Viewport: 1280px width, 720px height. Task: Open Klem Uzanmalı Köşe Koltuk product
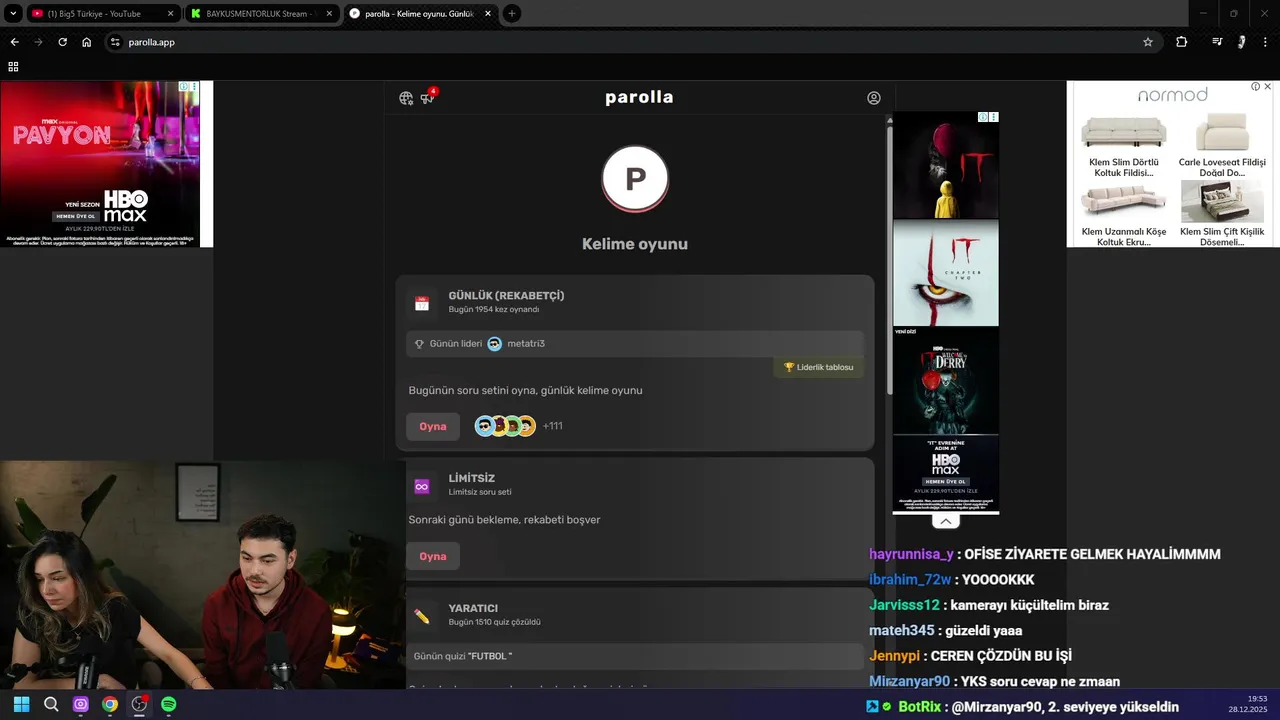point(1124,214)
